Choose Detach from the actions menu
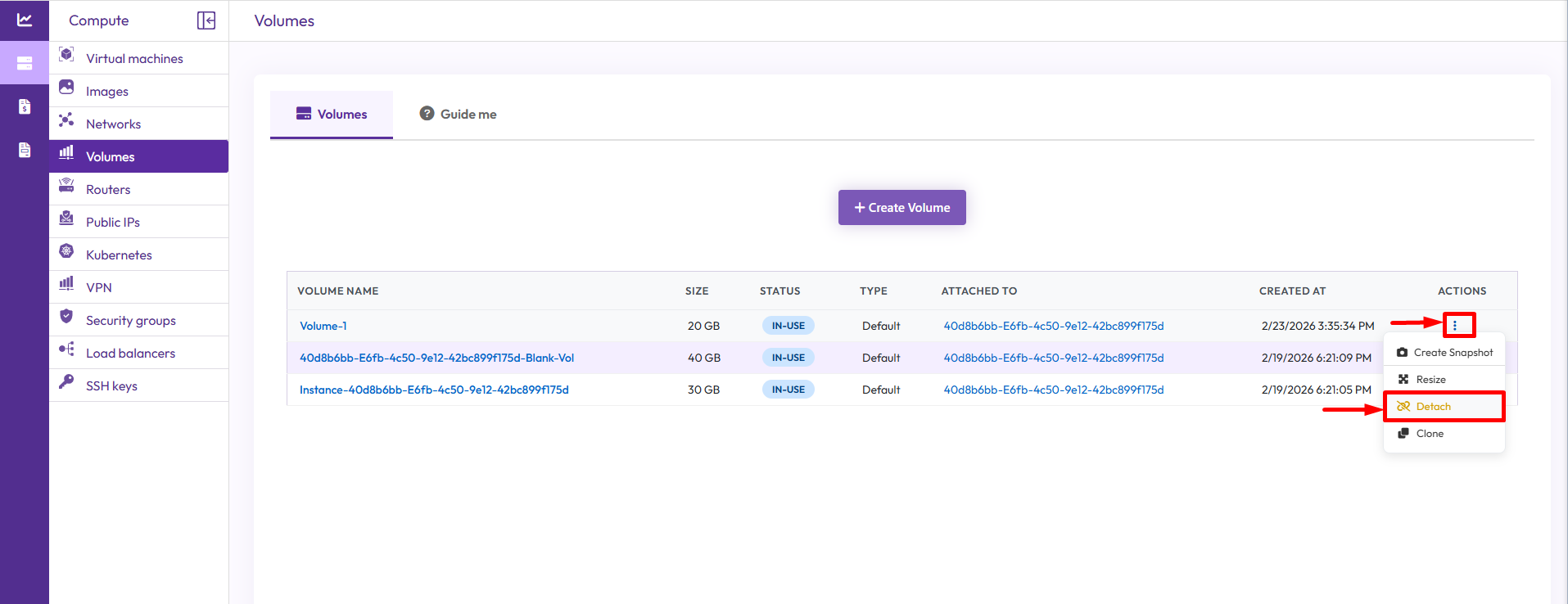The width and height of the screenshot is (1568, 604). (x=1433, y=407)
